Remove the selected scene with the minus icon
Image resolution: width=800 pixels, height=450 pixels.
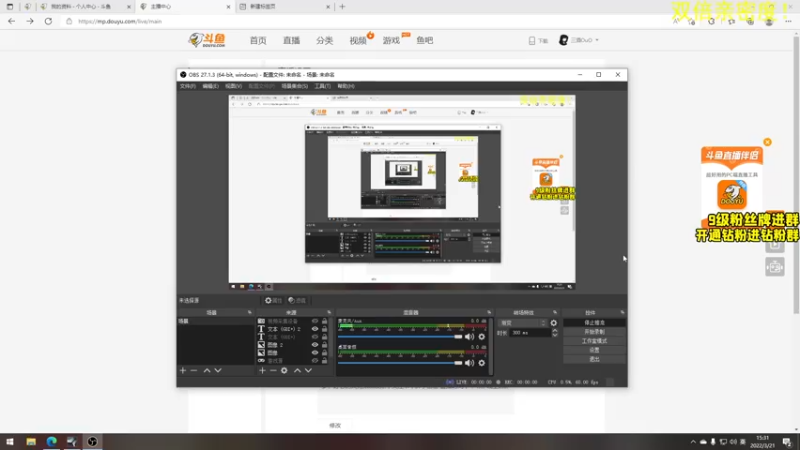194,370
